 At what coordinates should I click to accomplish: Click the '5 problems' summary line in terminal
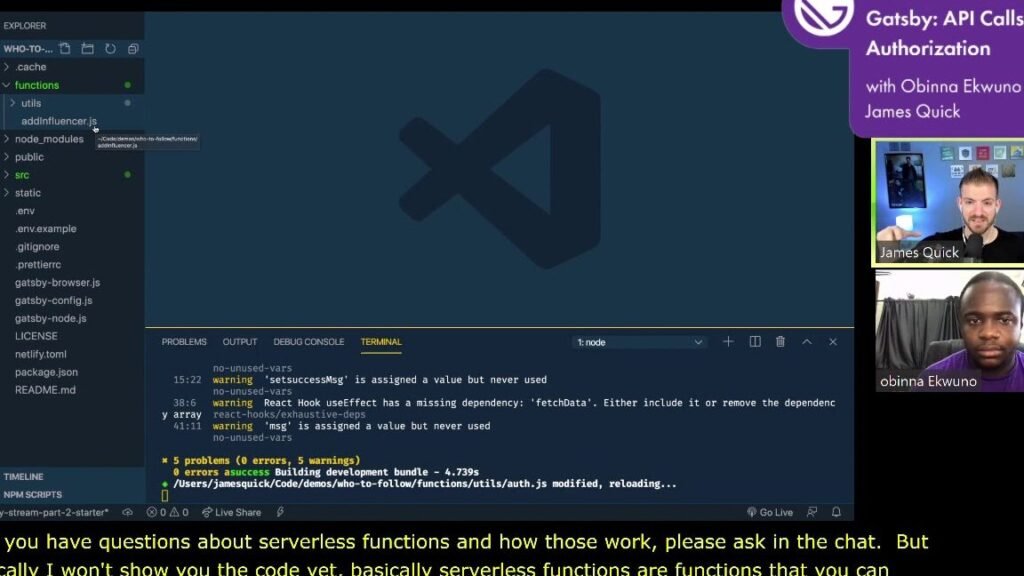point(261,460)
